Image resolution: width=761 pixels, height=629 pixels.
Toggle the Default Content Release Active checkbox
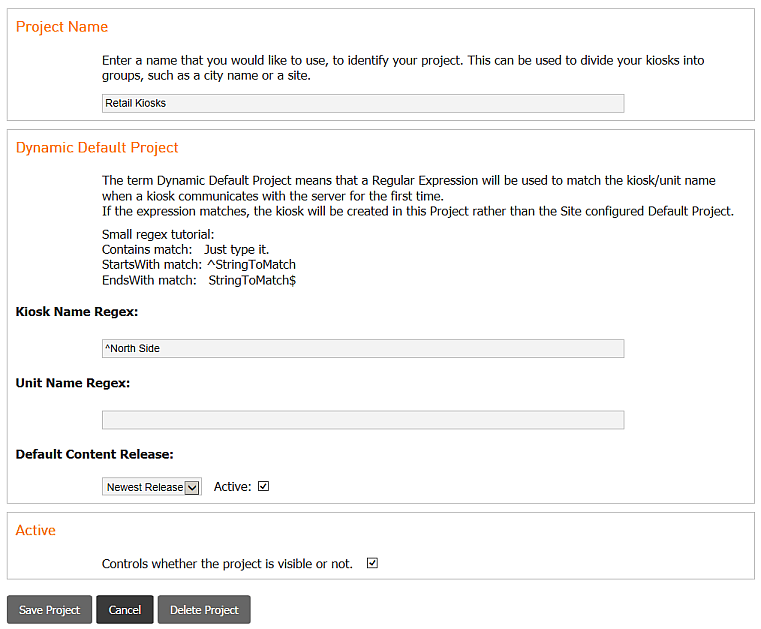coord(264,486)
